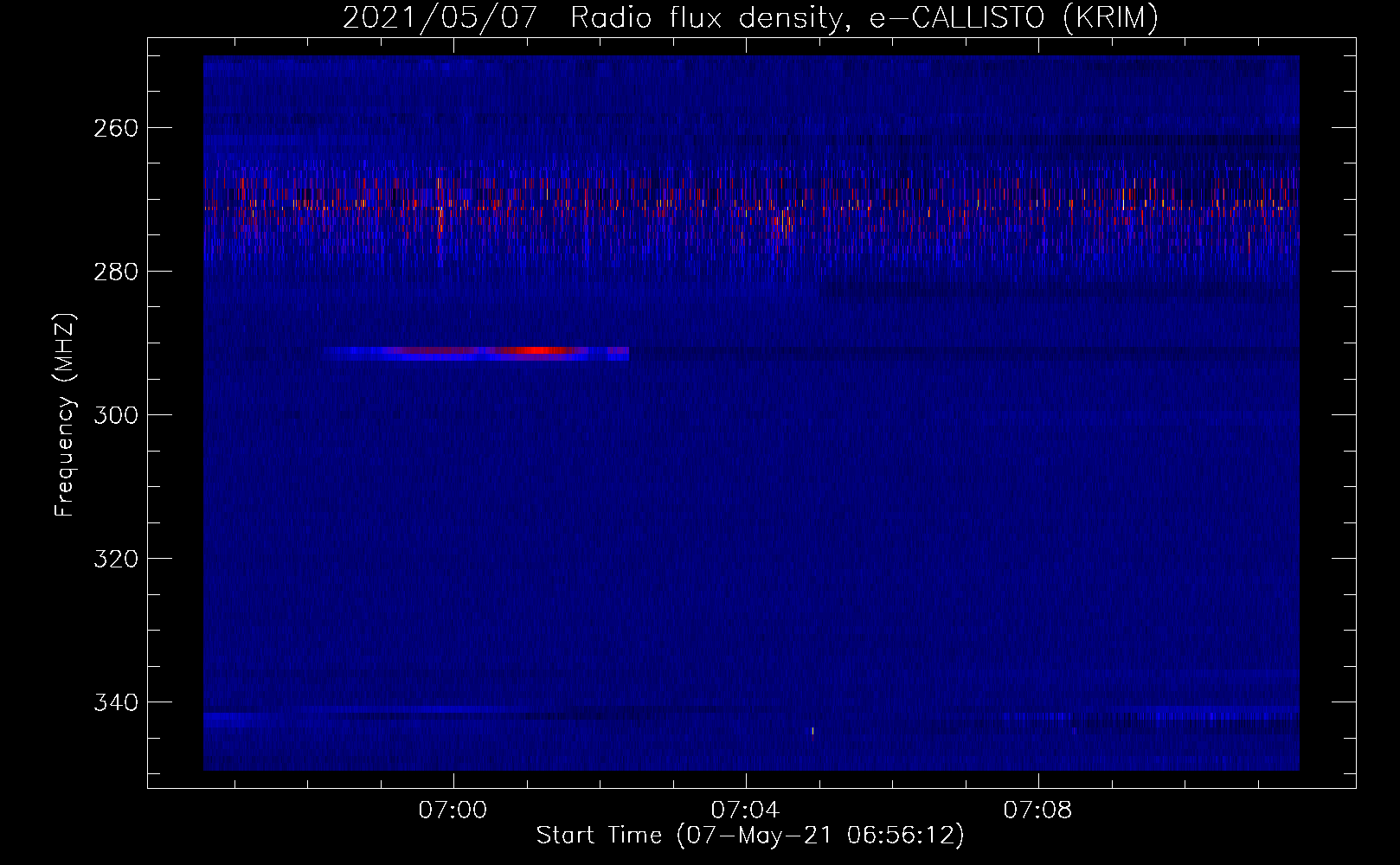The width and height of the screenshot is (1400, 865).
Task: Click the 'Start Time (07-May-21 06:56:12)' x-axis label
Action: click(x=750, y=836)
